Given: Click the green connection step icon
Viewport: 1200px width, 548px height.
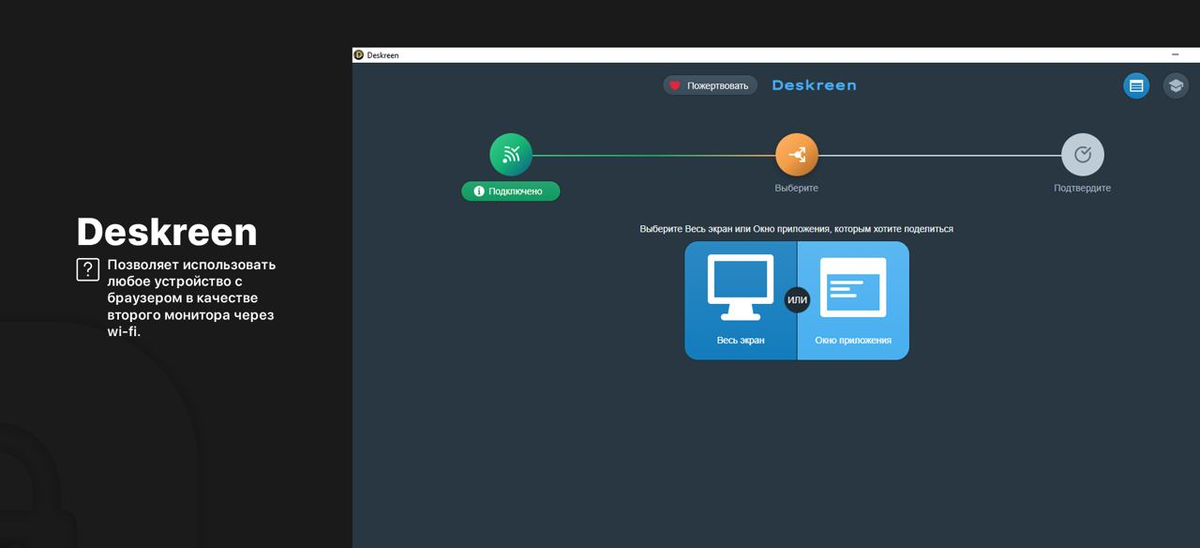Looking at the screenshot, I should [511, 154].
